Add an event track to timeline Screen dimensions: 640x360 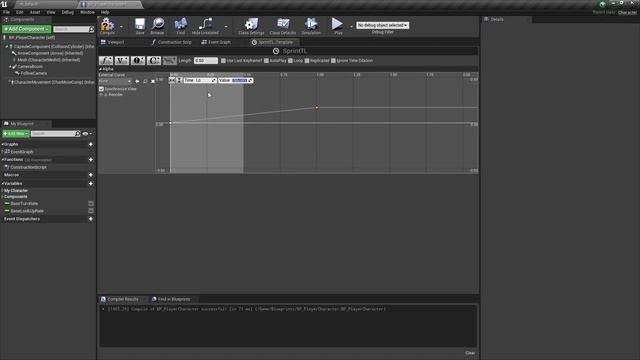[138, 60]
